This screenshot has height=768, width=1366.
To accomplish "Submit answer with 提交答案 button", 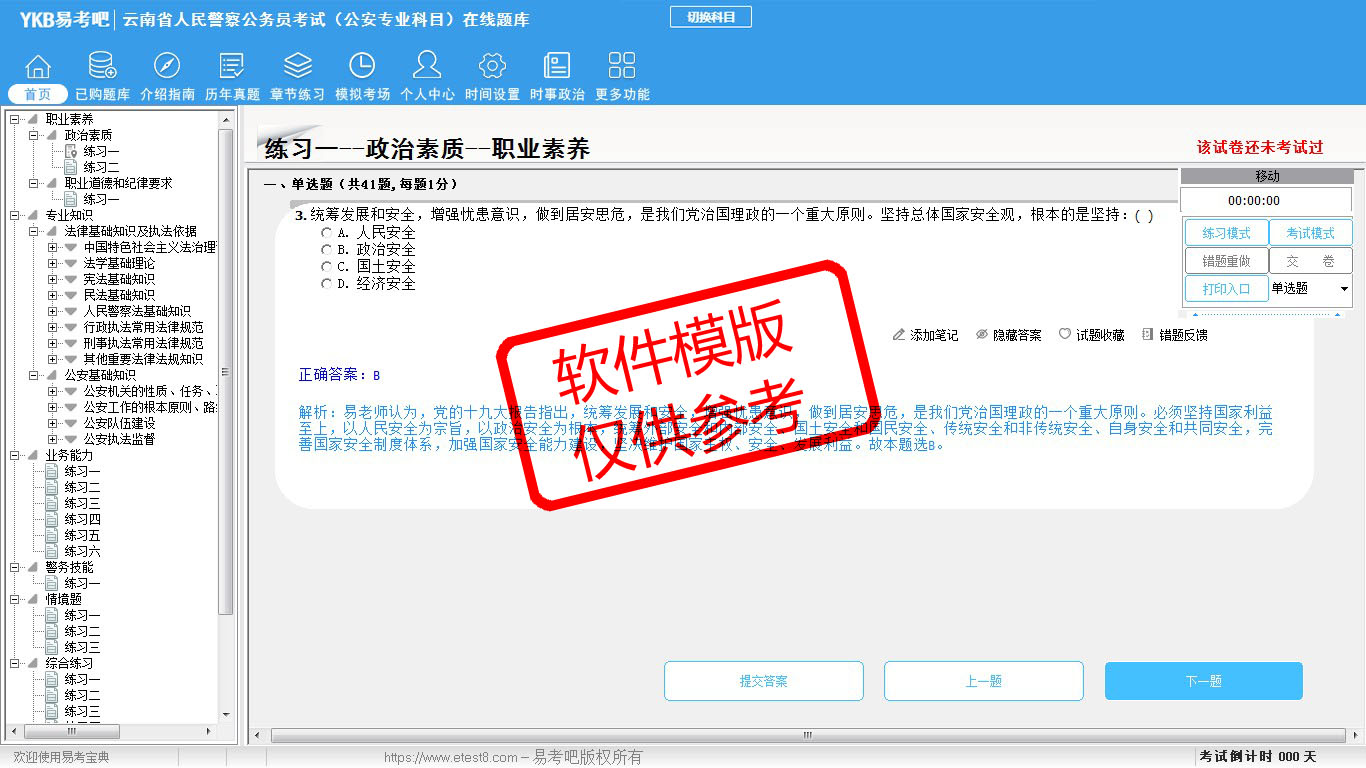I will pos(764,681).
